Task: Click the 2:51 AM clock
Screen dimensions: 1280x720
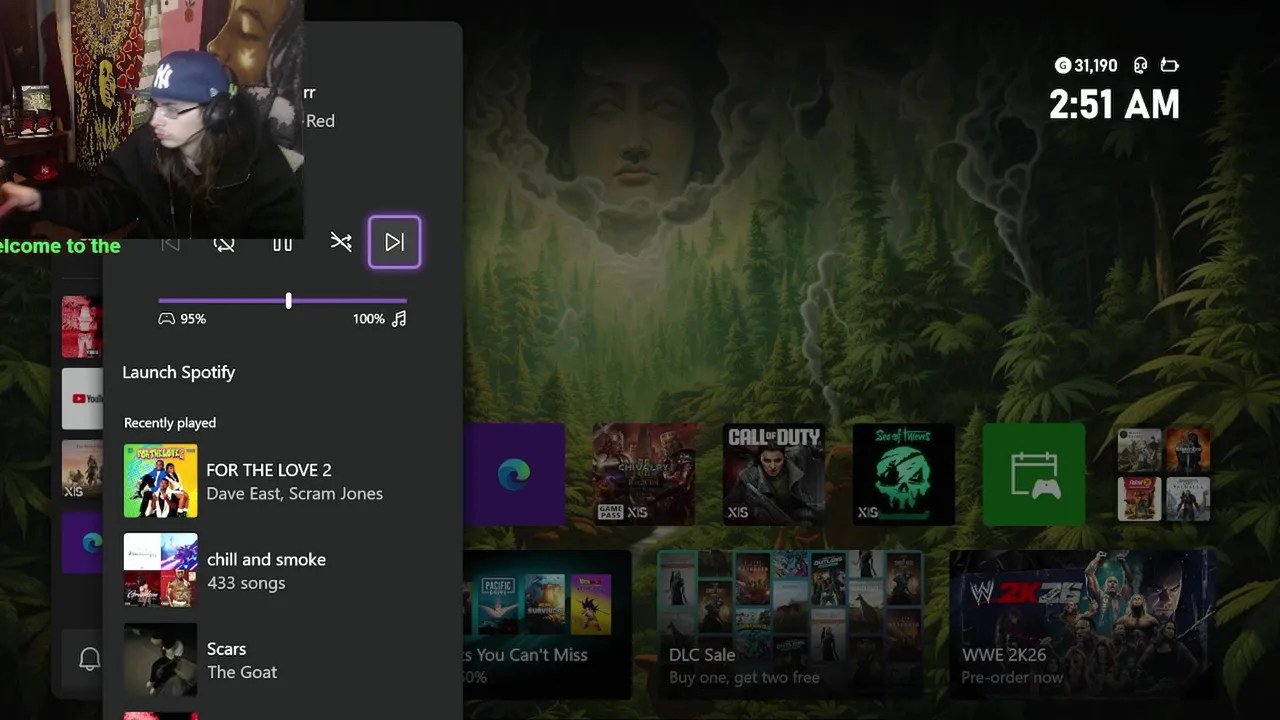Action: 1114,105
